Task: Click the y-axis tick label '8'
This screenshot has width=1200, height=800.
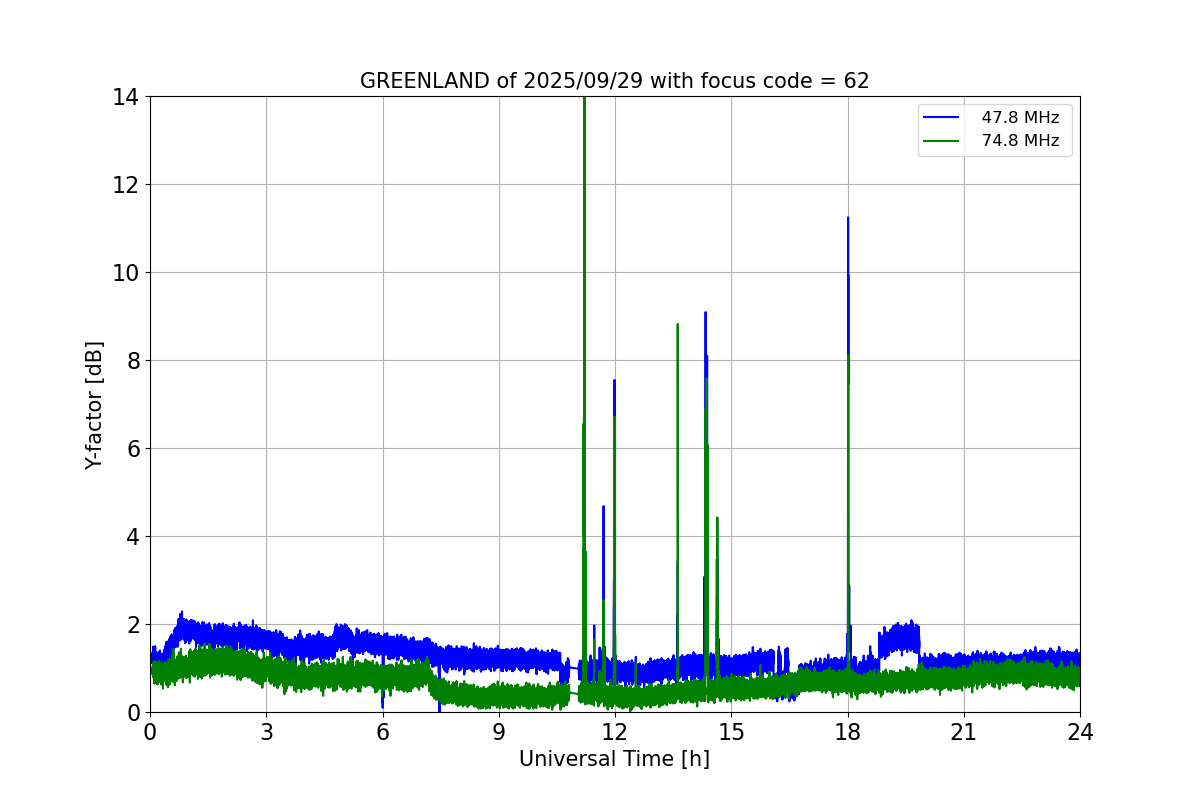Action: 131,361
